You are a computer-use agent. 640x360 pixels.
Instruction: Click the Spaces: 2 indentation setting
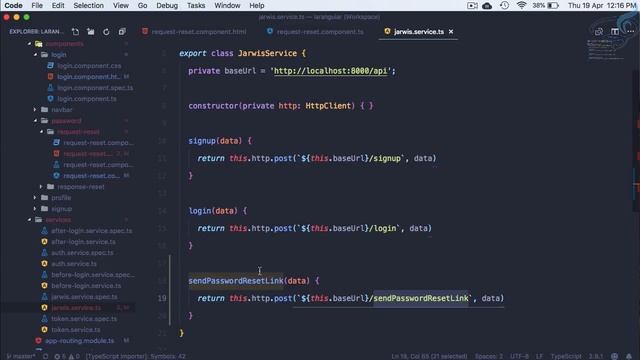(x=489, y=356)
